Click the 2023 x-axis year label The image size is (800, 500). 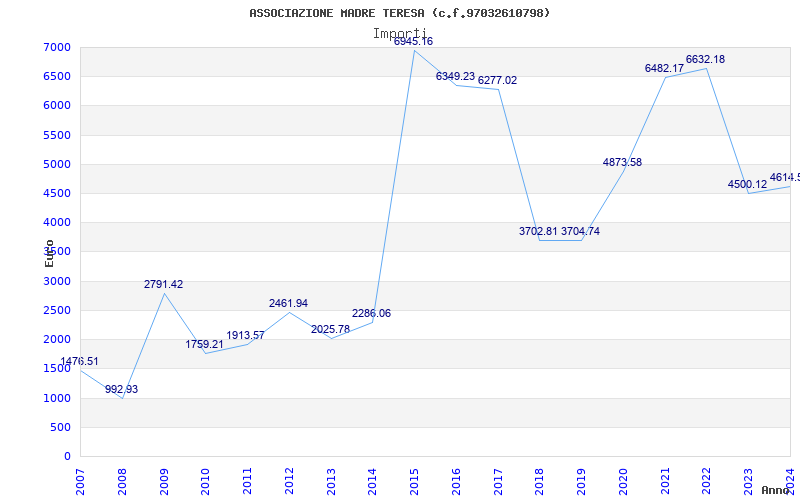(748, 482)
